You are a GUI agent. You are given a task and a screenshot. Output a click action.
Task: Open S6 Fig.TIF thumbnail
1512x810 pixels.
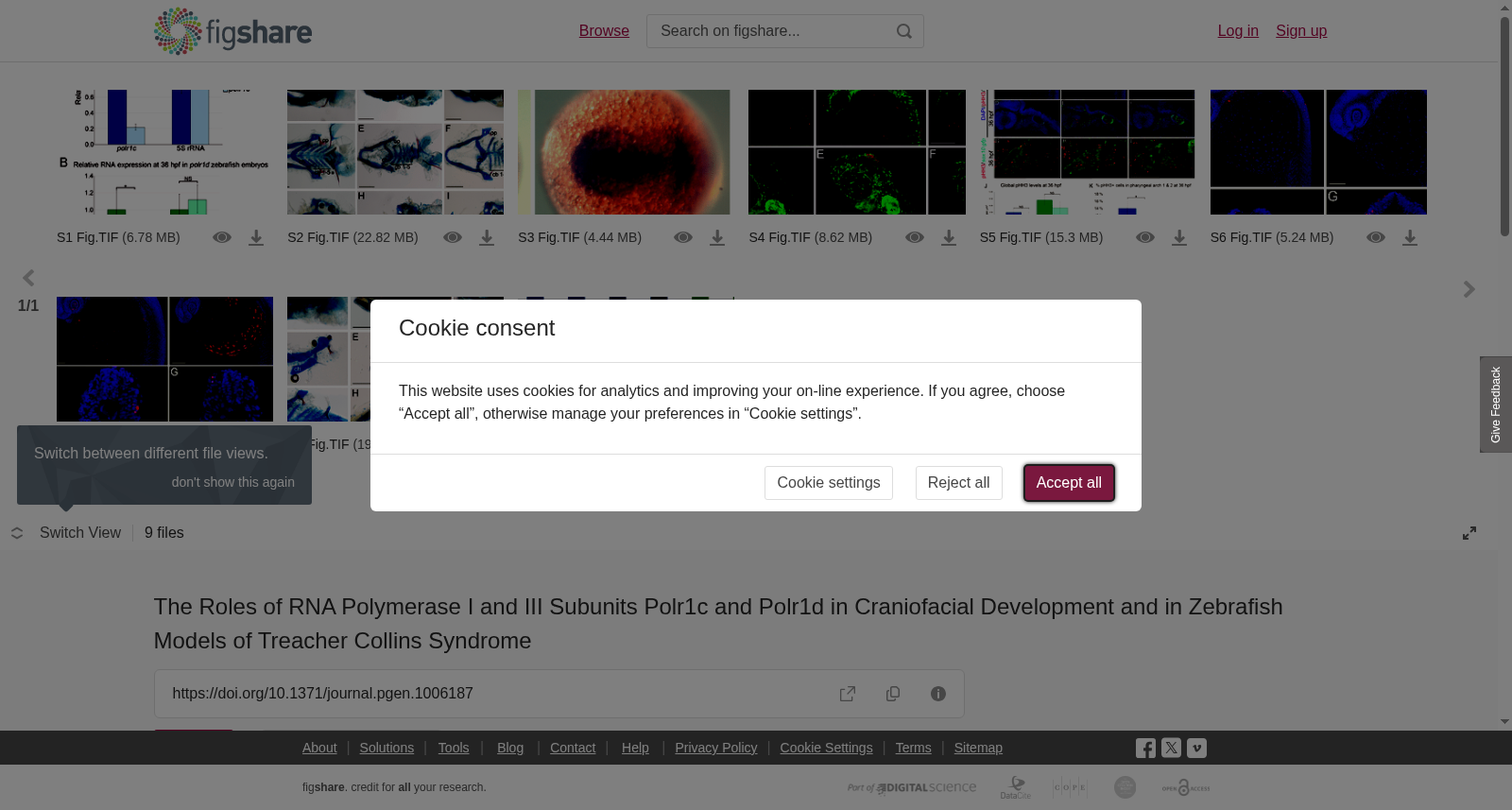pyautogui.click(x=1318, y=152)
